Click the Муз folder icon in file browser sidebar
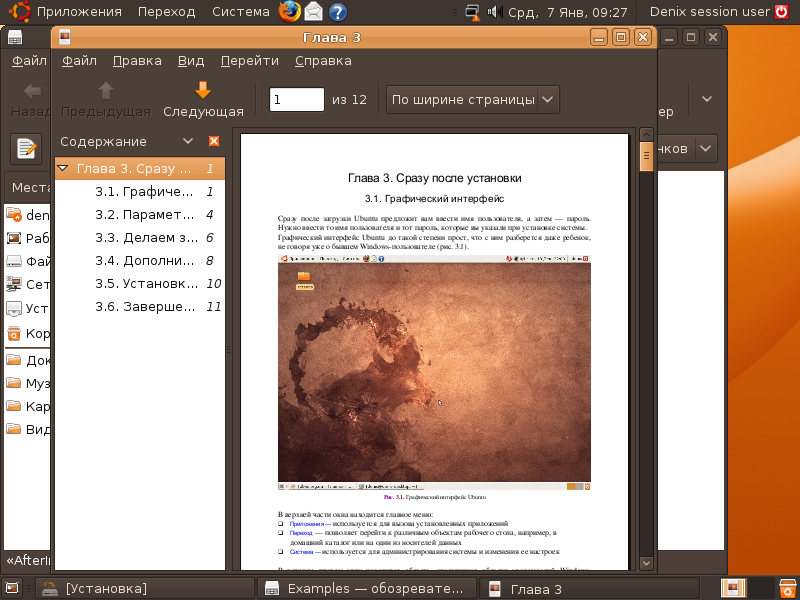This screenshot has height=600, width=800. (x=14, y=383)
